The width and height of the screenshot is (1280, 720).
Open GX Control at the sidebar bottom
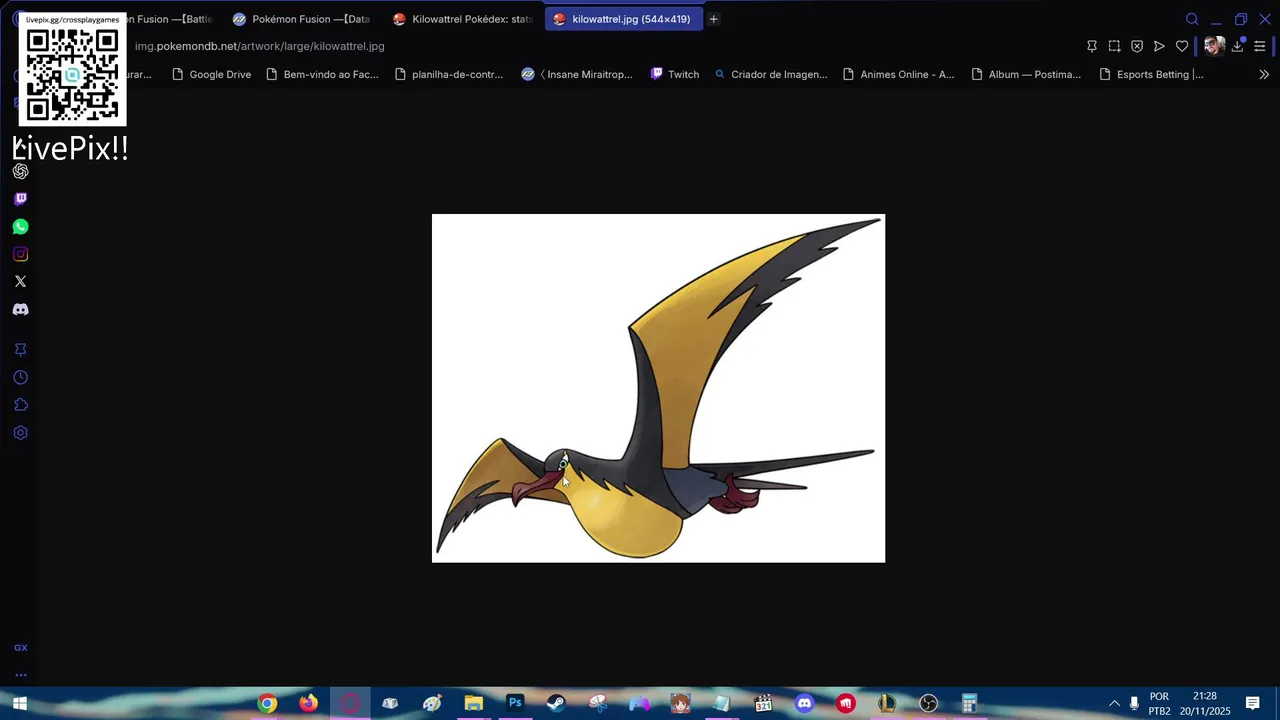20,648
